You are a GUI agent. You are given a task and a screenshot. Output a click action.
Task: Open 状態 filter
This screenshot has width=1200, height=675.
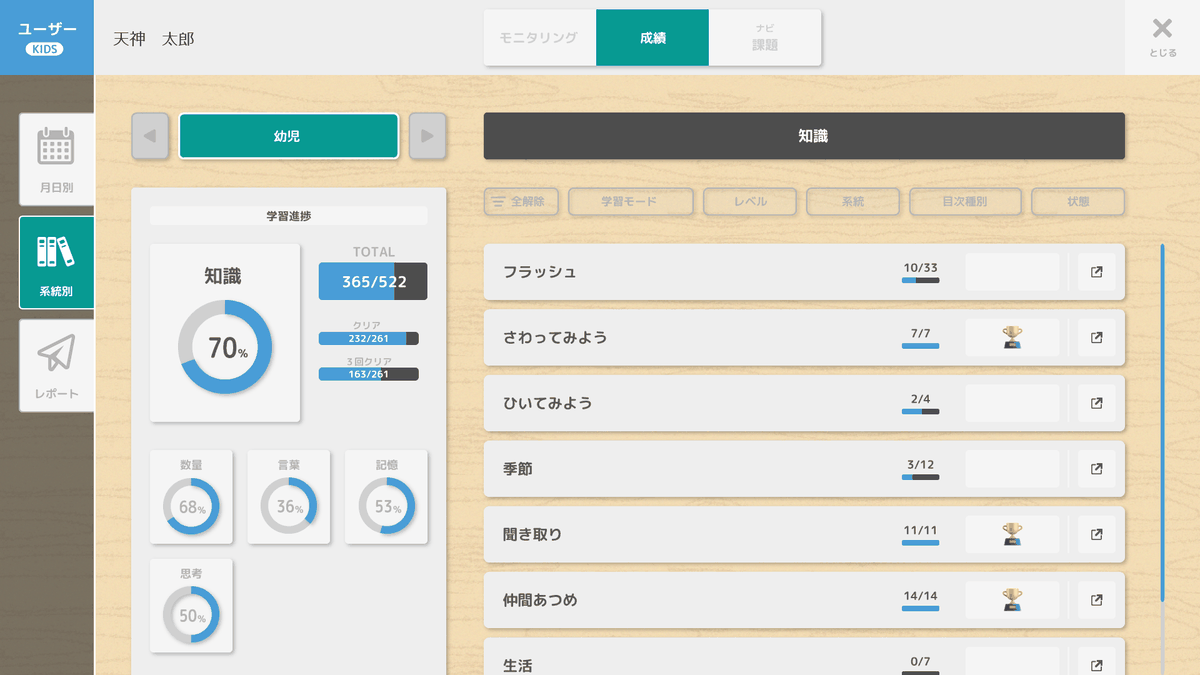coord(1078,201)
